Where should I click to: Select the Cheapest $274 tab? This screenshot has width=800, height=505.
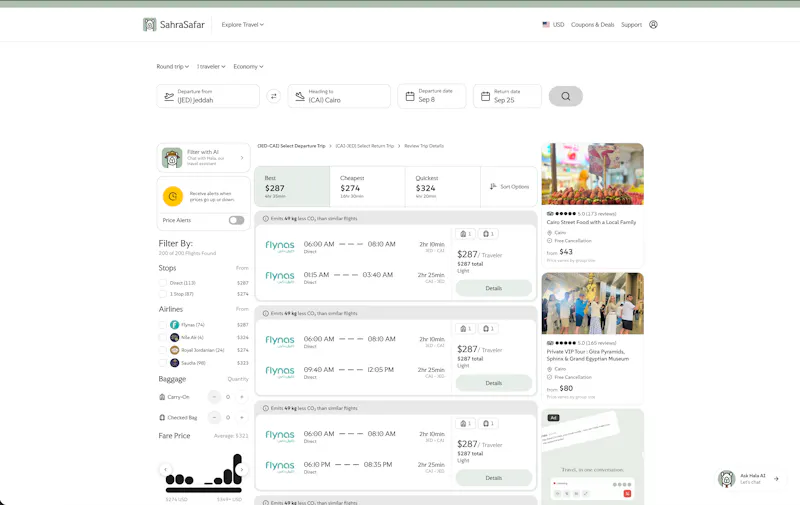click(367, 187)
